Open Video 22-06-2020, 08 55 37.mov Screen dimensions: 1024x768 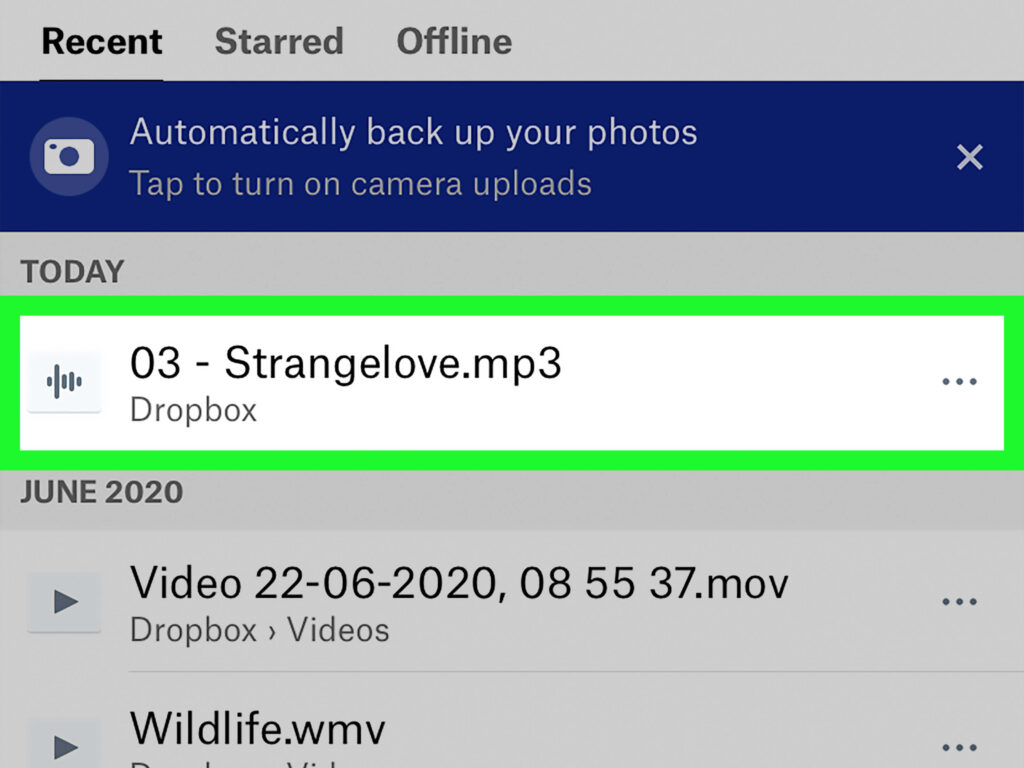[459, 582]
